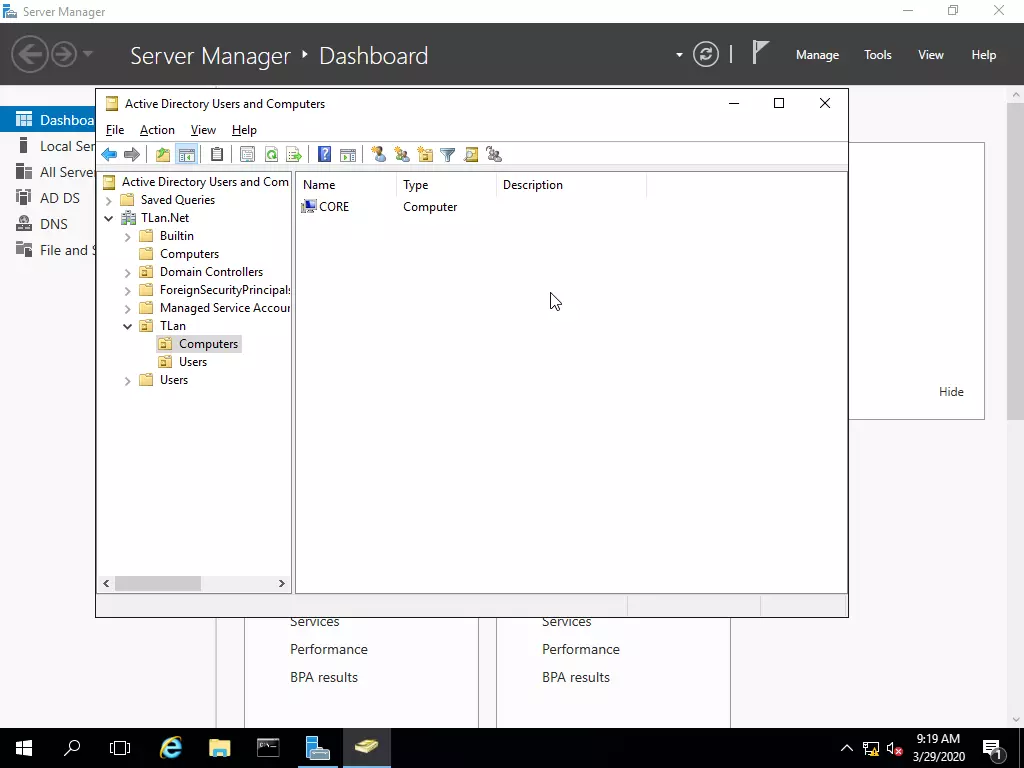
Task: Create a new organizational unit with the folder star icon
Action: click(x=425, y=155)
